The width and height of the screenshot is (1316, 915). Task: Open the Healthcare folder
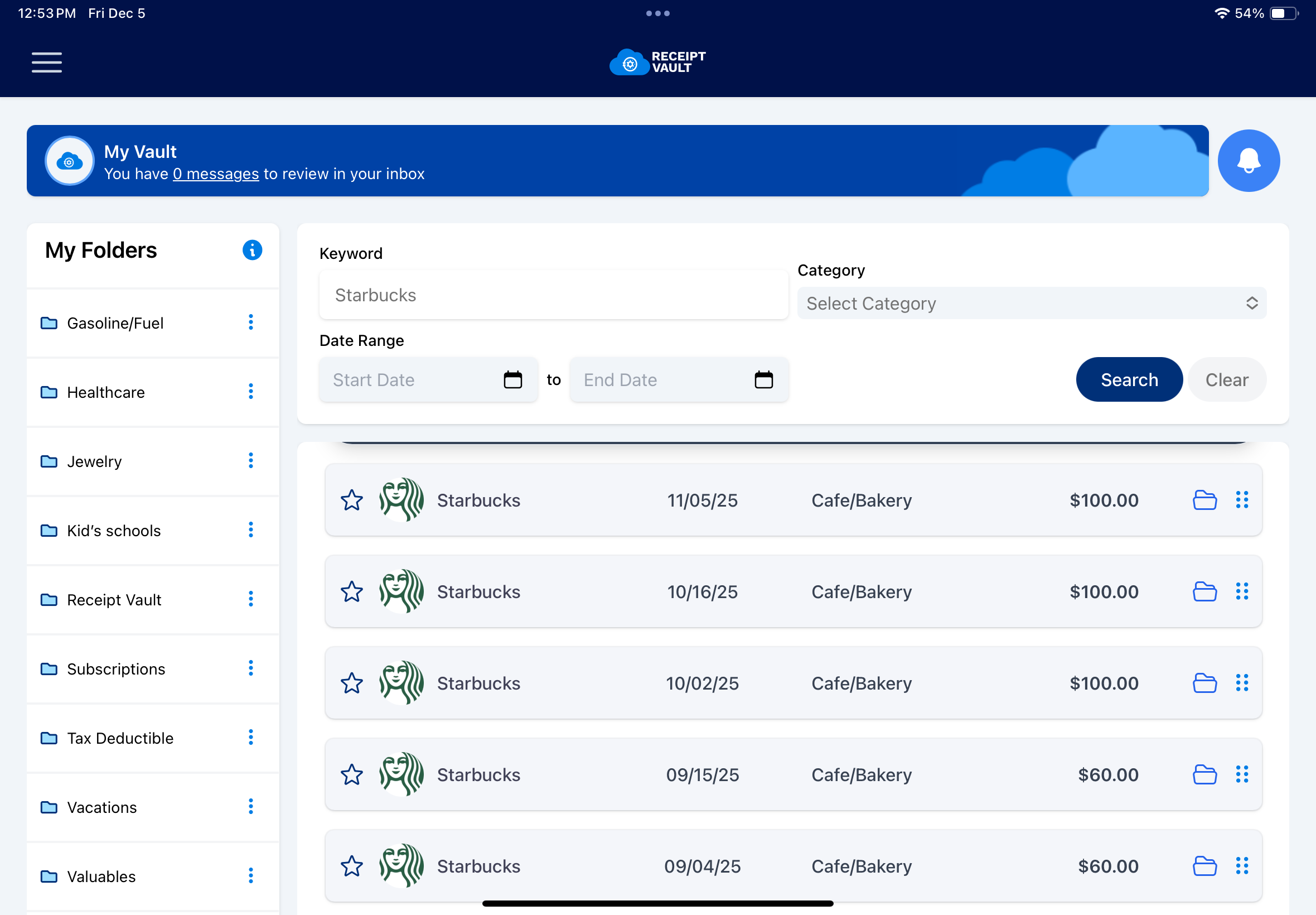[x=106, y=392]
